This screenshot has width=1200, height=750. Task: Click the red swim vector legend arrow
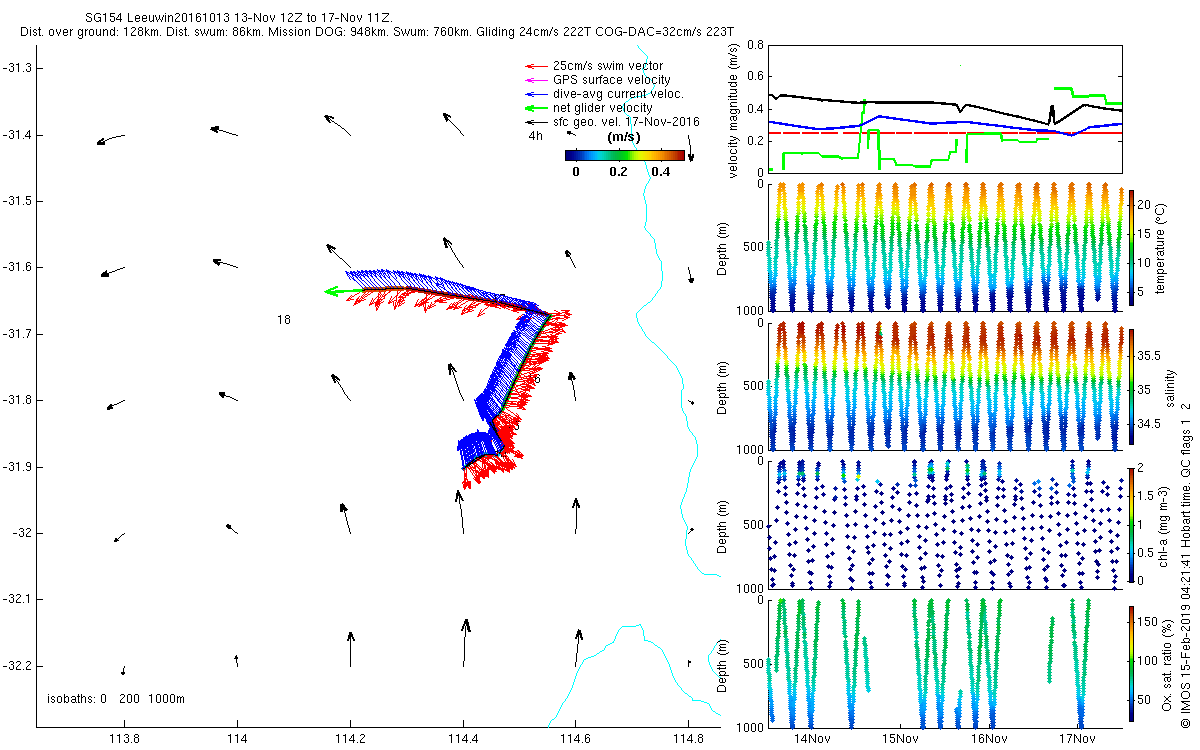pos(536,66)
